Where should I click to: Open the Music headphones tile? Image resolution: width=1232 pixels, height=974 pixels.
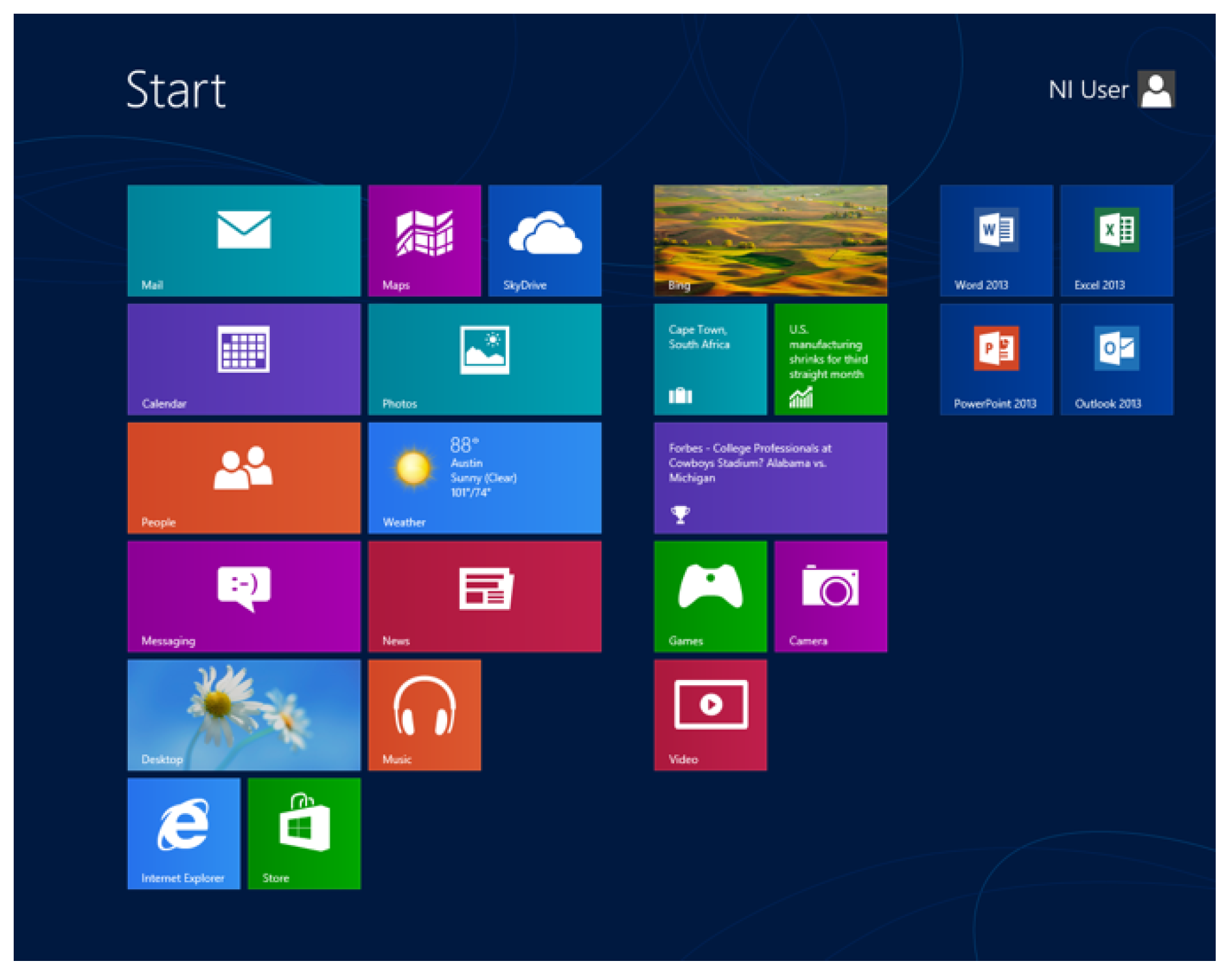(x=424, y=715)
